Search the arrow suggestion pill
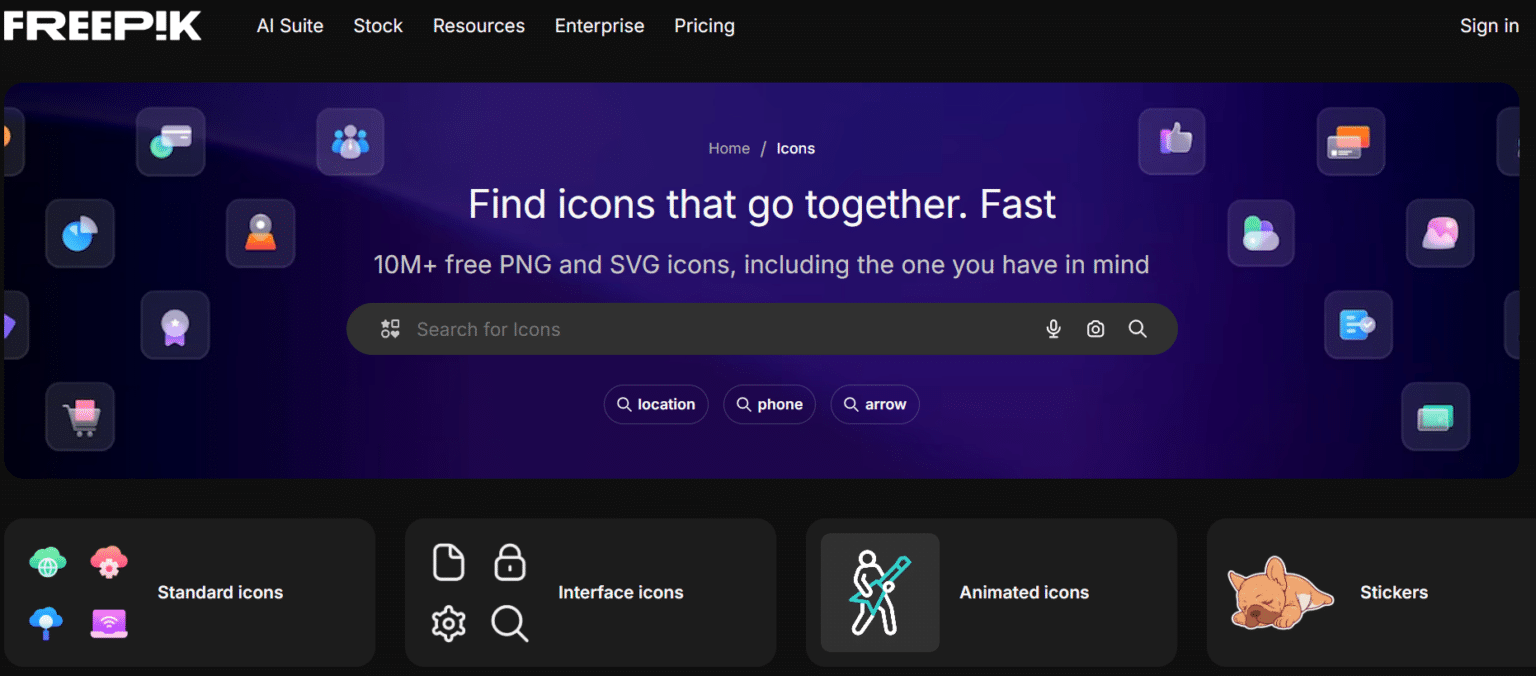 tap(875, 404)
